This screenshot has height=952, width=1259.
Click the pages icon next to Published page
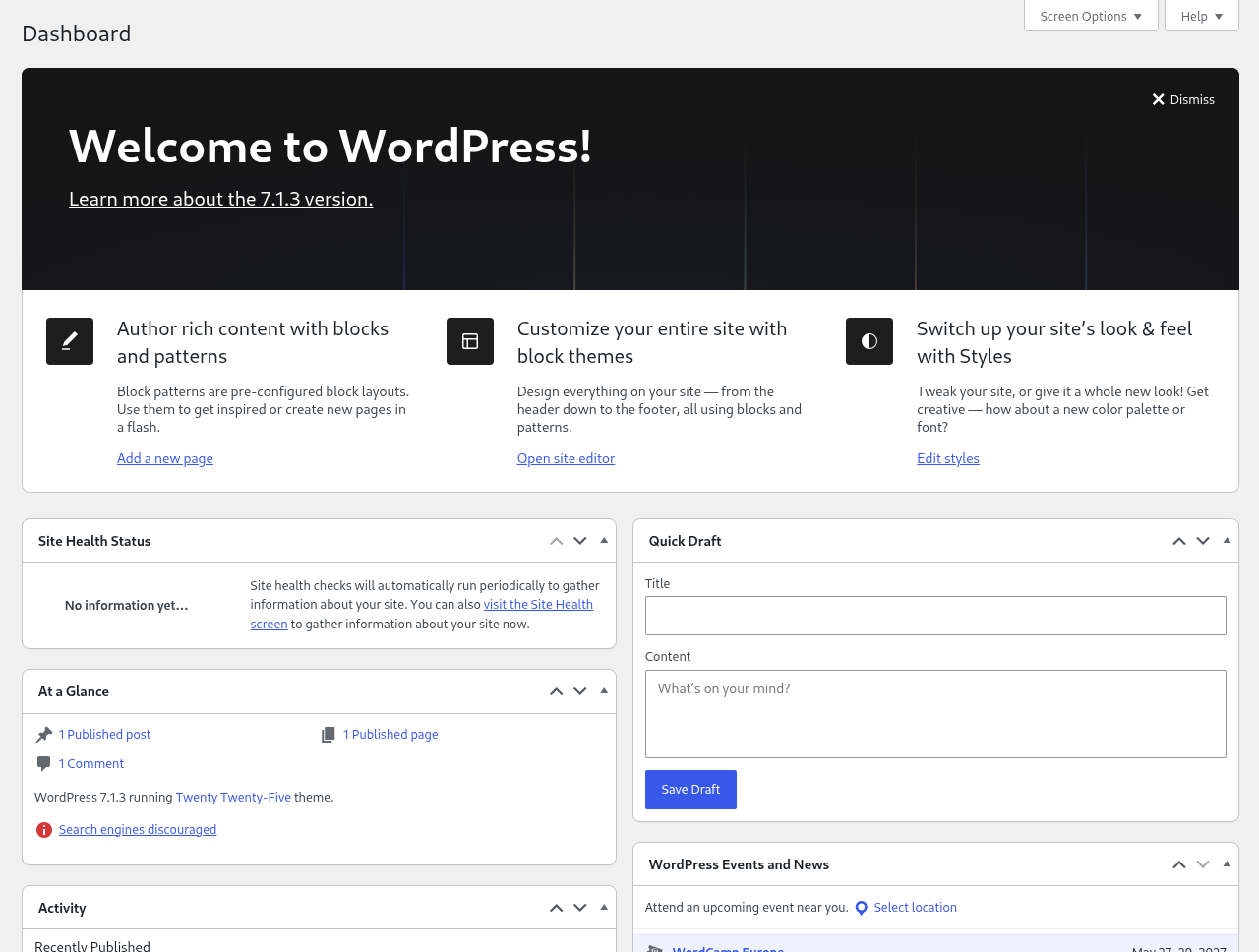point(329,735)
